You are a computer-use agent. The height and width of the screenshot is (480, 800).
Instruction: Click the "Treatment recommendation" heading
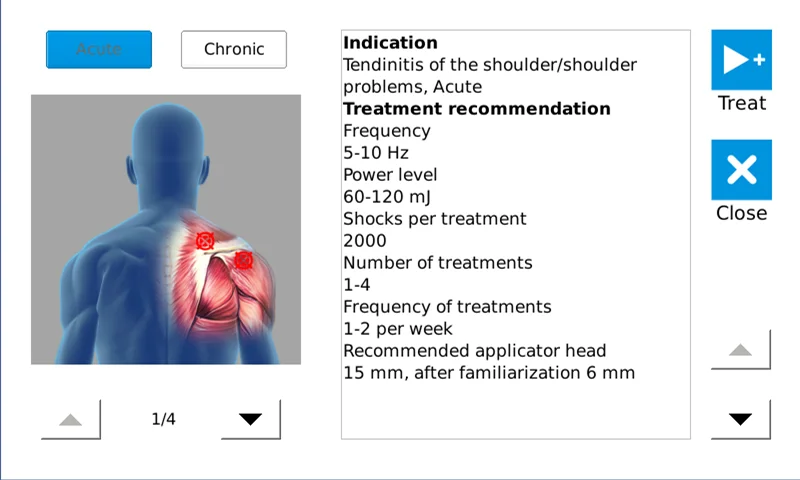pos(476,108)
